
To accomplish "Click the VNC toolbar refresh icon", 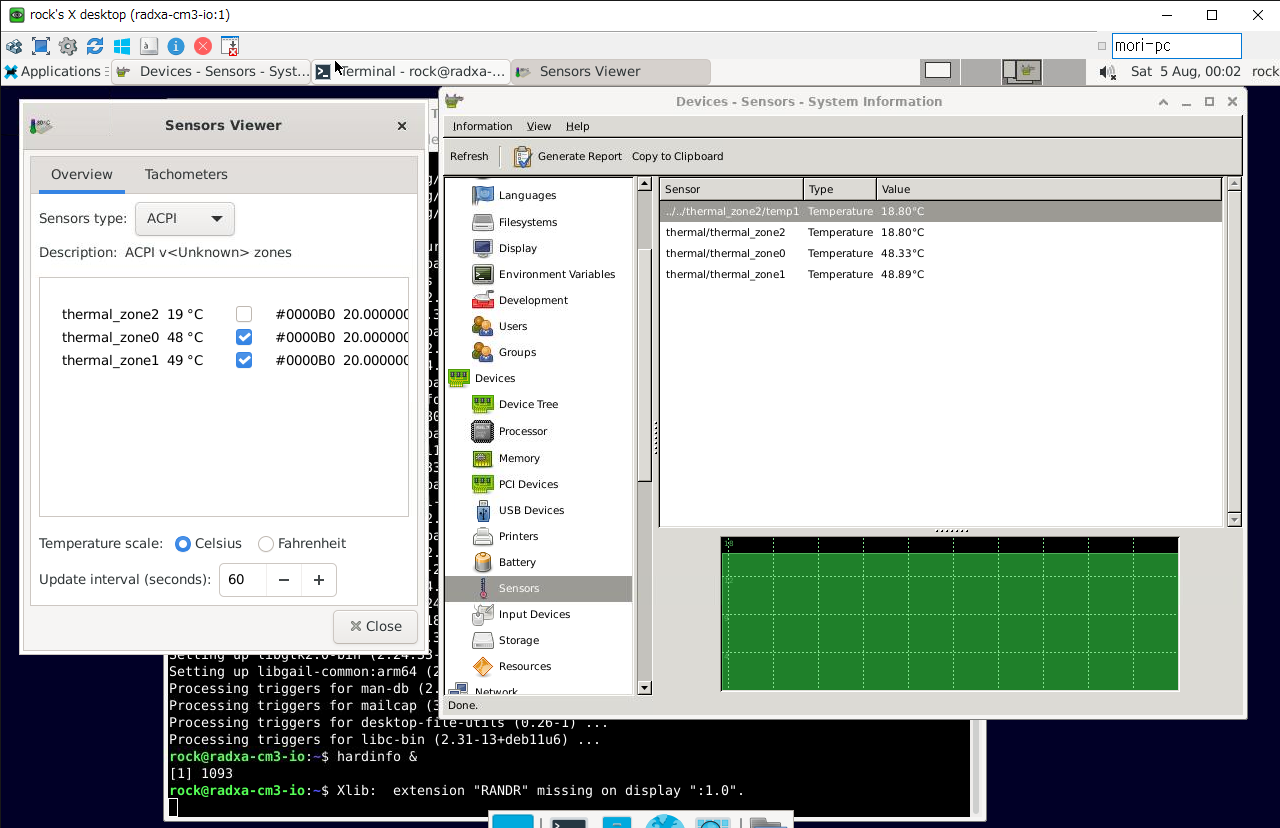I will coord(95,46).
